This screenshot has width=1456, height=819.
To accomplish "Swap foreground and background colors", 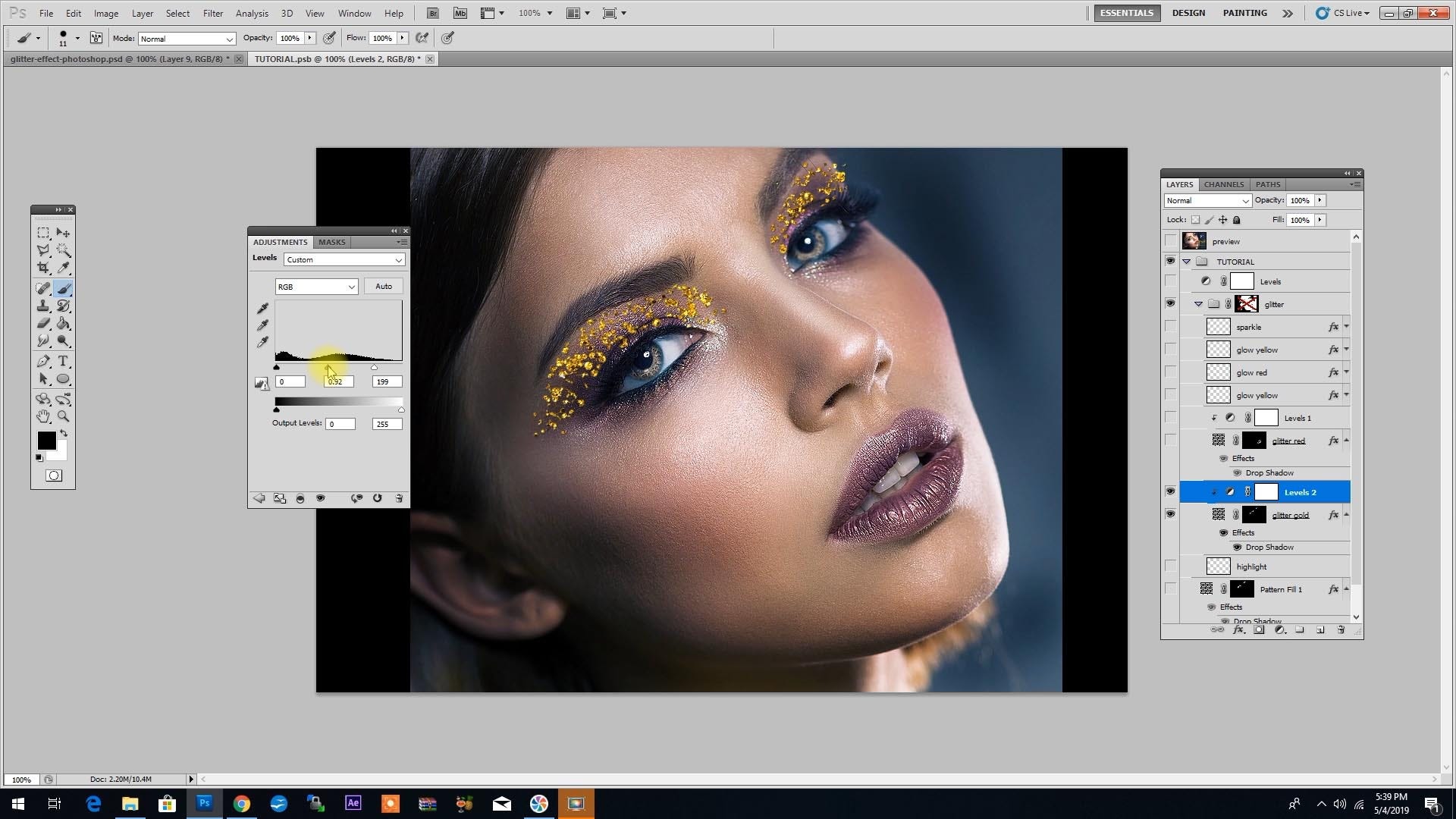I will point(64,434).
